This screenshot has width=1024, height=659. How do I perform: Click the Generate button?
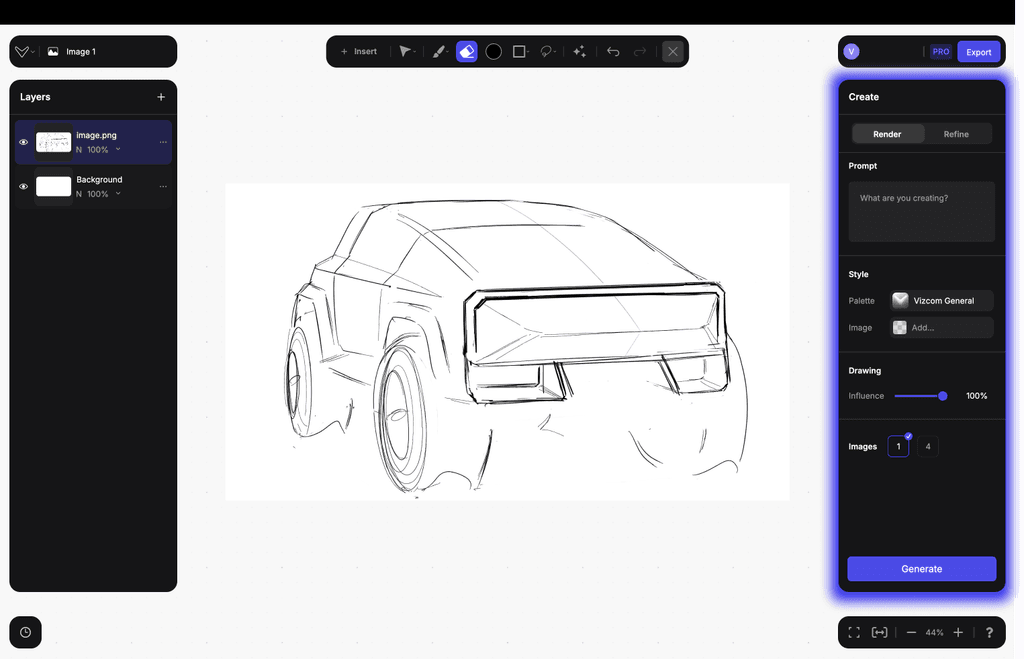[921, 568]
